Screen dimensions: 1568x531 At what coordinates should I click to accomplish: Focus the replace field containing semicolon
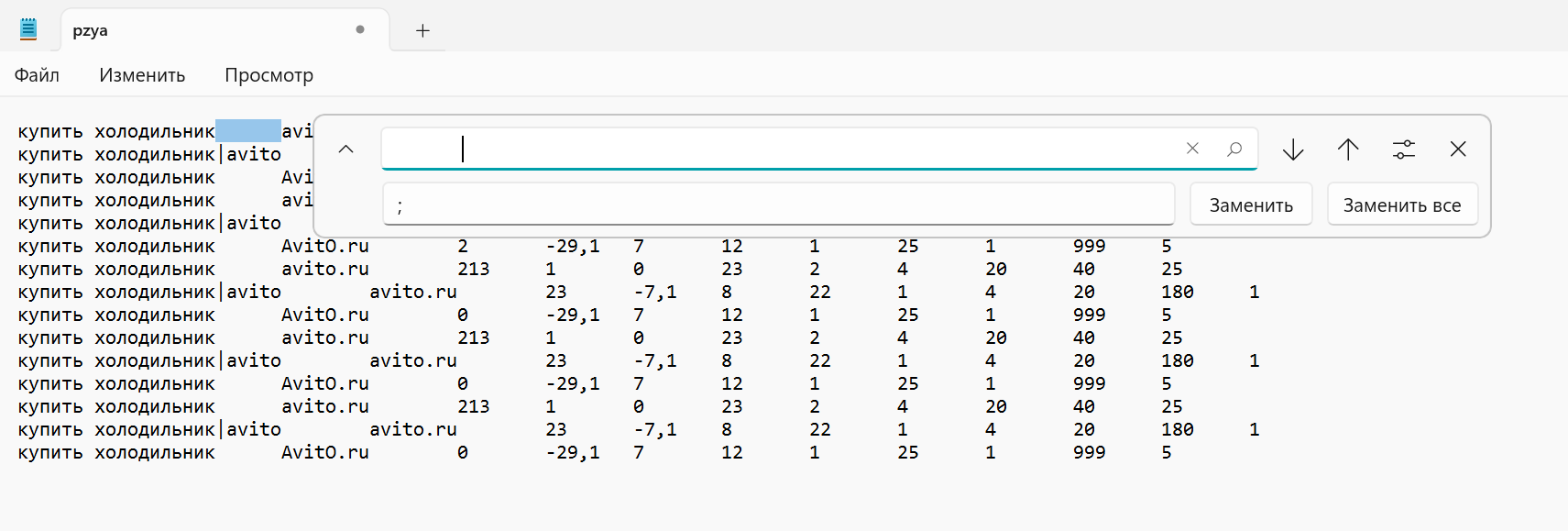point(779,204)
